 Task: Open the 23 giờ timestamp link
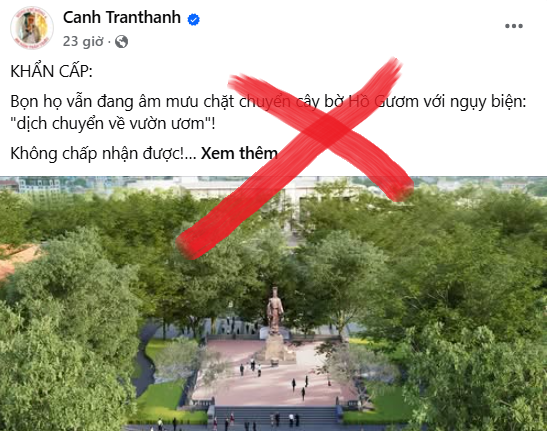click(83, 42)
